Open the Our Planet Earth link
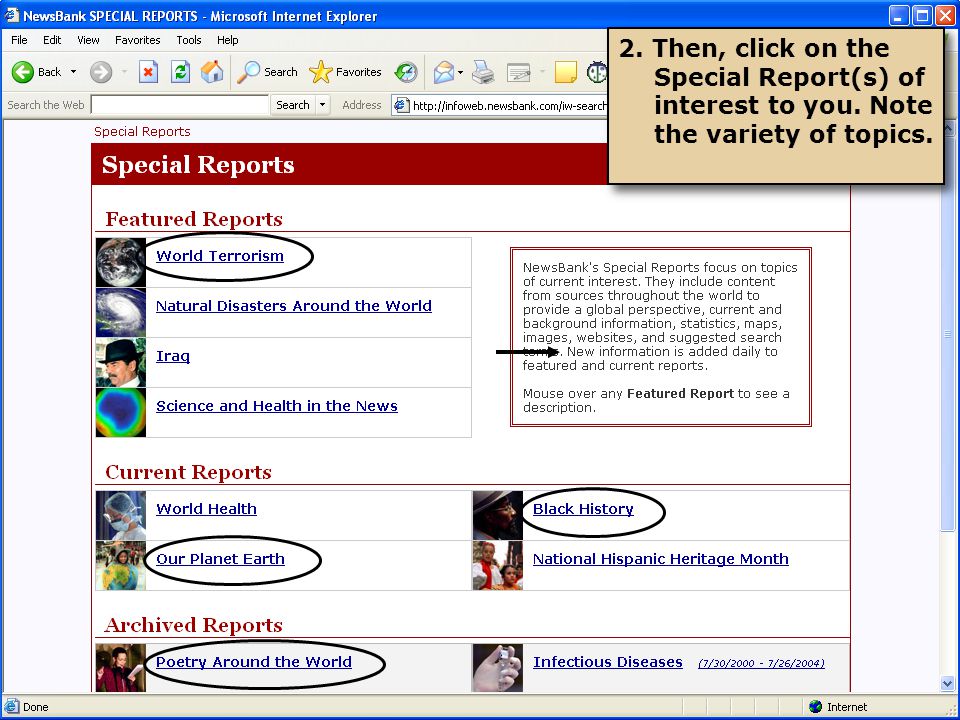The image size is (960, 720). (x=220, y=559)
